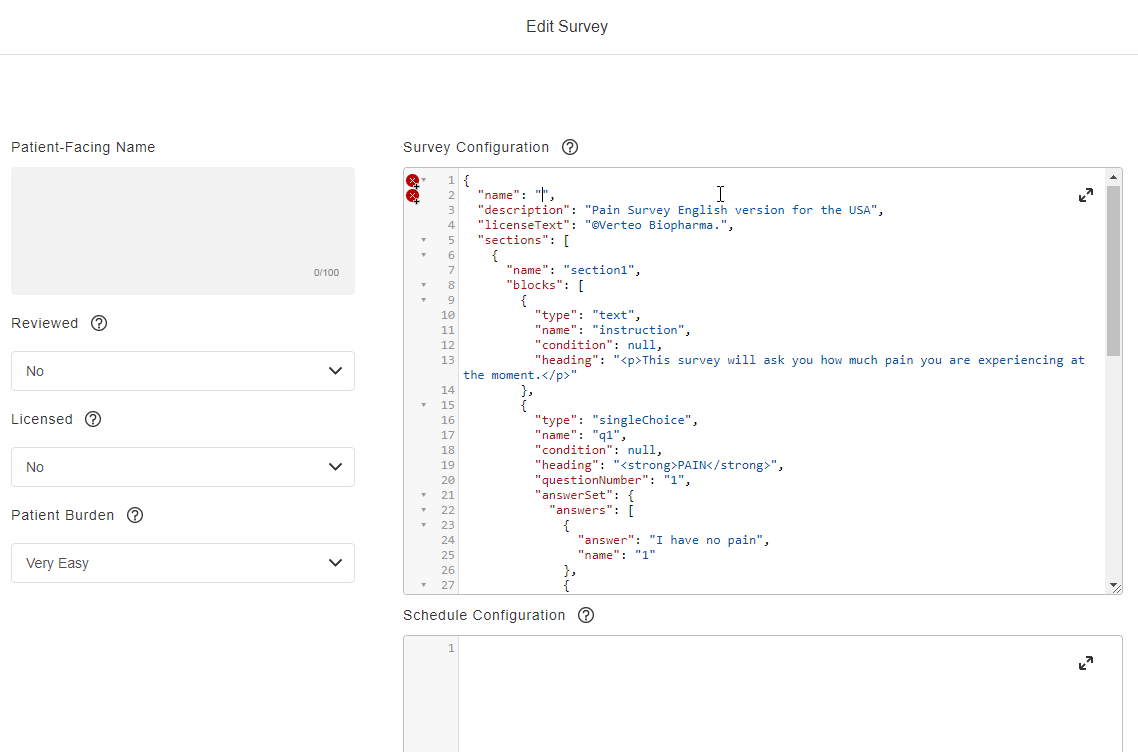1138x752 pixels.
Task: Click help icon beside Licensed label
Action: [93, 419]
